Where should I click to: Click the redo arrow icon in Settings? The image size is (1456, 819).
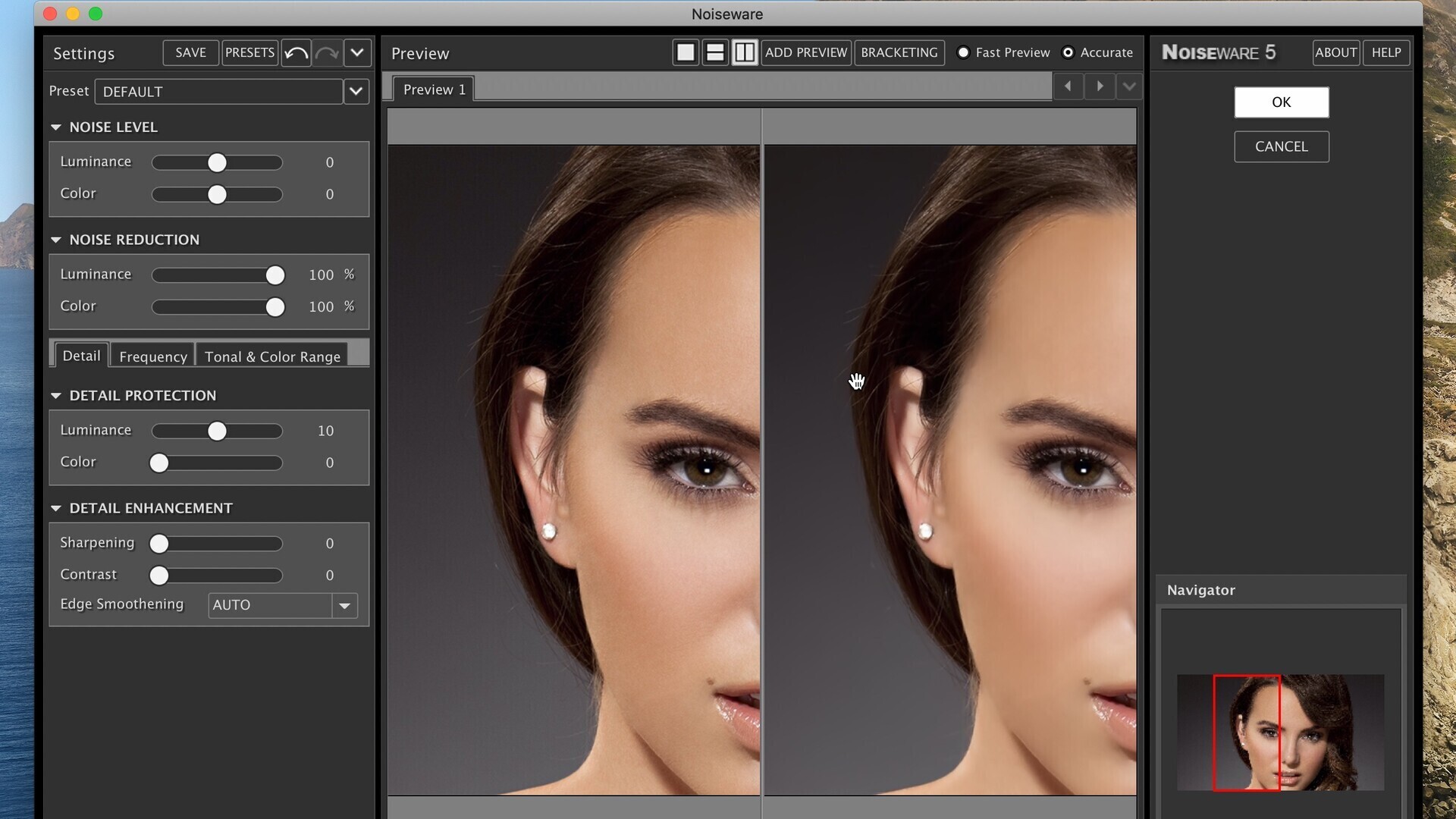click(x=327, y=53)
